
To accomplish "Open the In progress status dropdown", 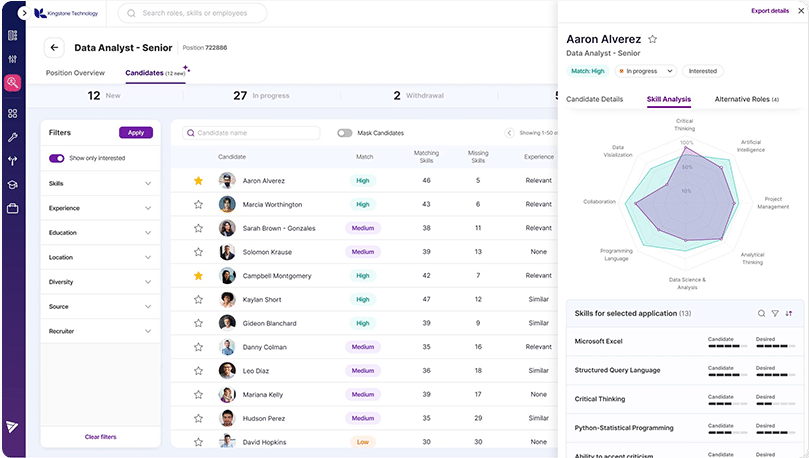I will [x=646, y=71].
